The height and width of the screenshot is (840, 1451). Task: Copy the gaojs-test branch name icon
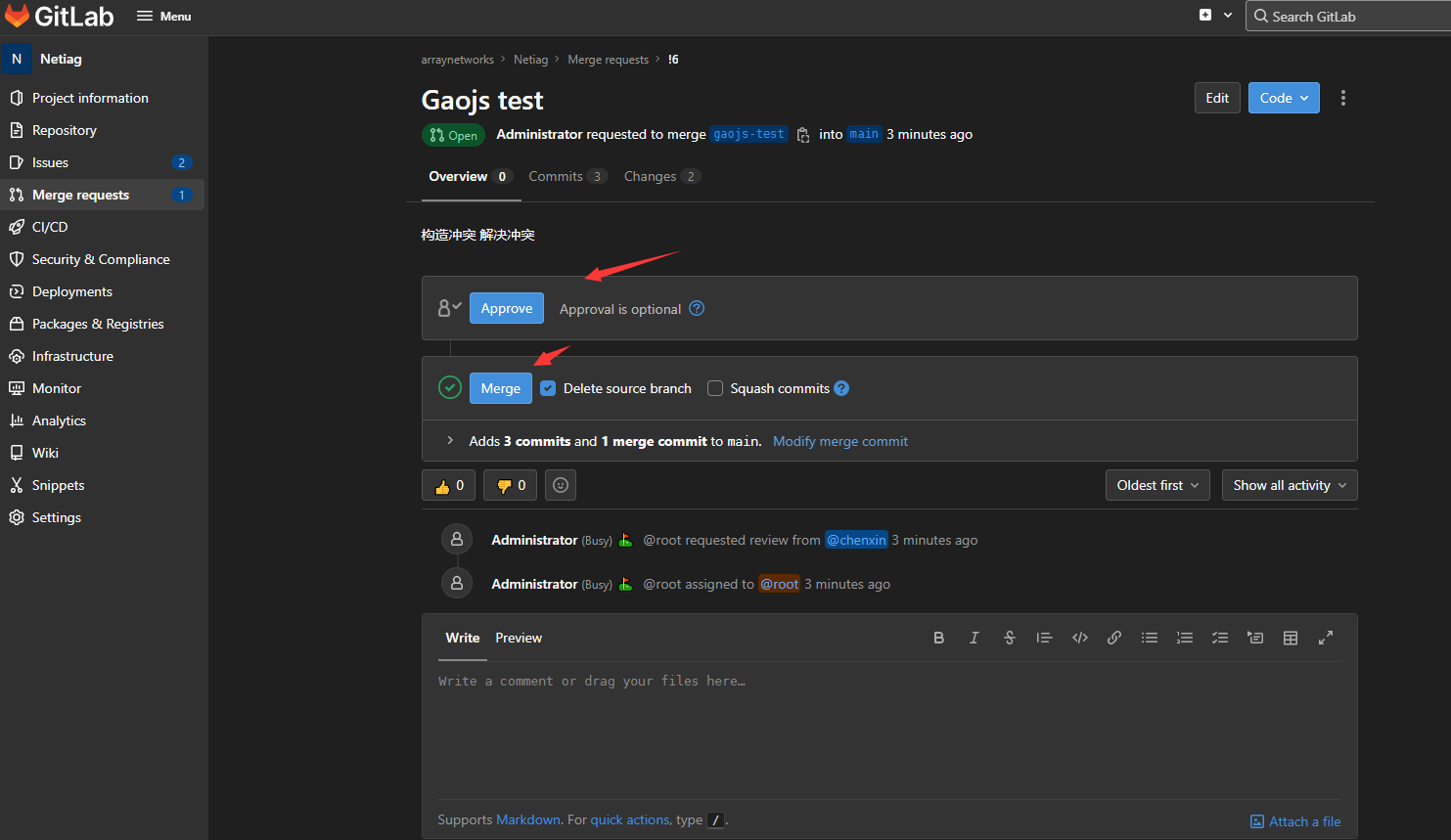[803, 135]
